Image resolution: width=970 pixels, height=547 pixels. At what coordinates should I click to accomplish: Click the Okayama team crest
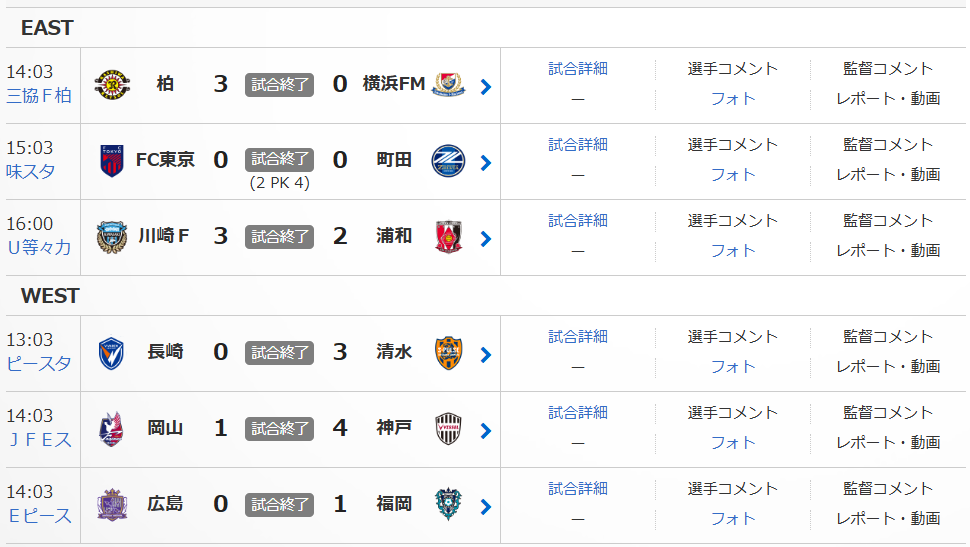click(111, 429)
